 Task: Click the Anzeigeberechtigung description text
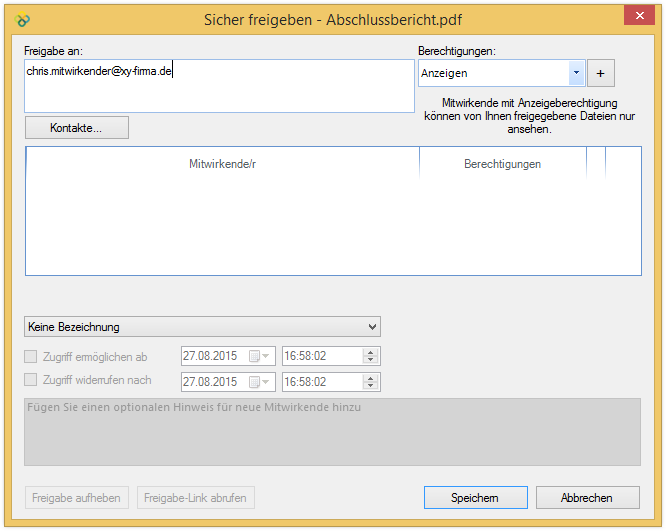tap(529, 116)
